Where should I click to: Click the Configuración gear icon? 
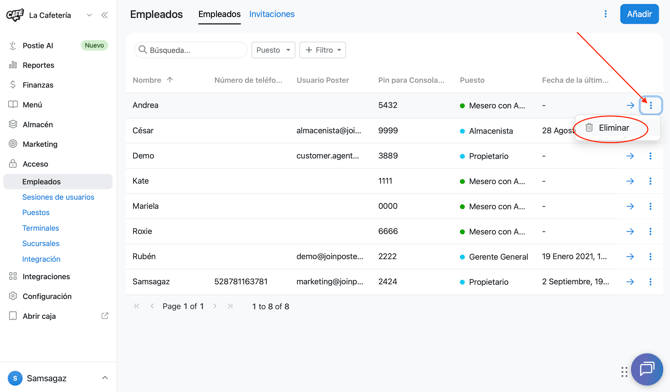click(13, 296)
